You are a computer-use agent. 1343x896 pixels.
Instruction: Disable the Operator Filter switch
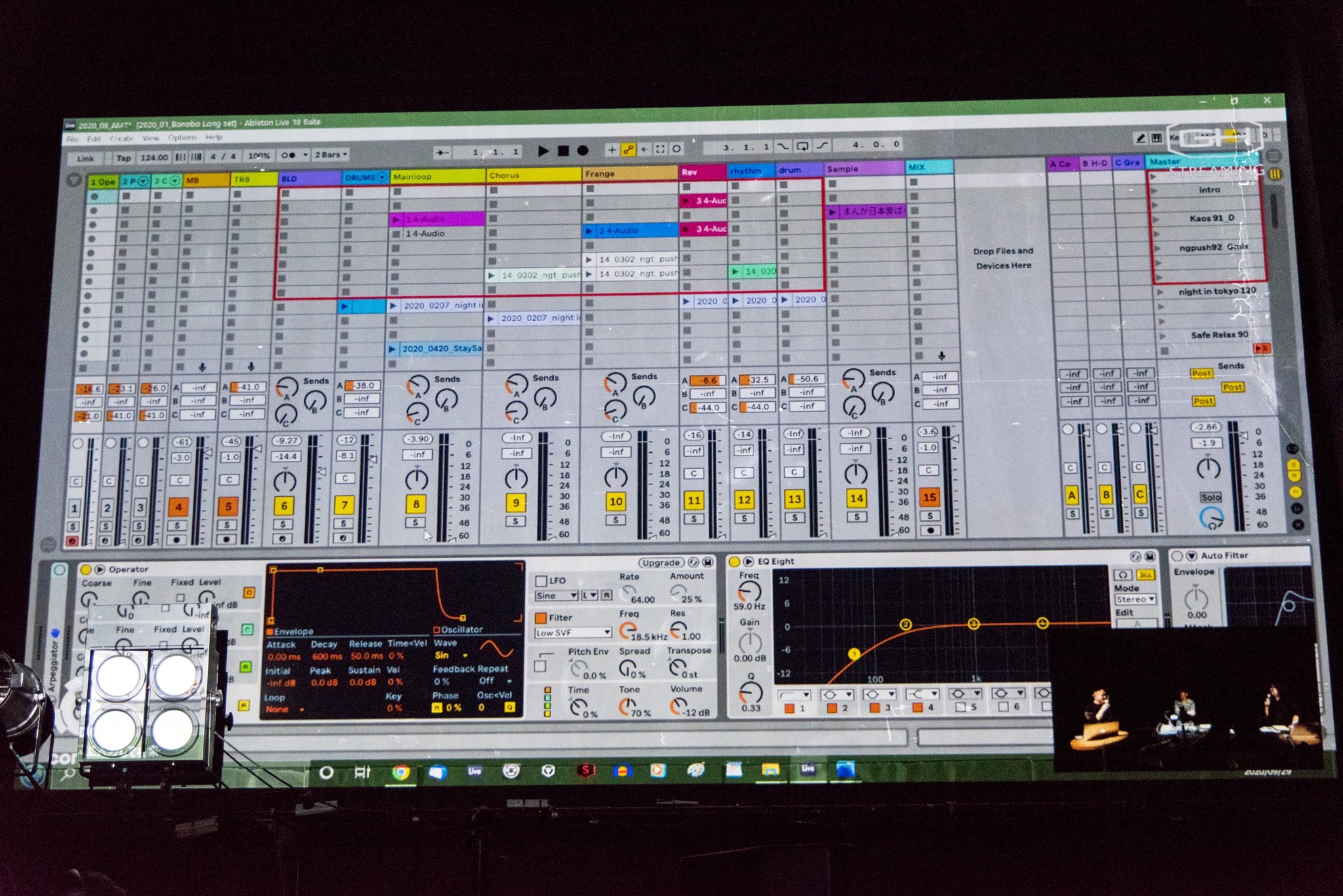coord(541,618)
